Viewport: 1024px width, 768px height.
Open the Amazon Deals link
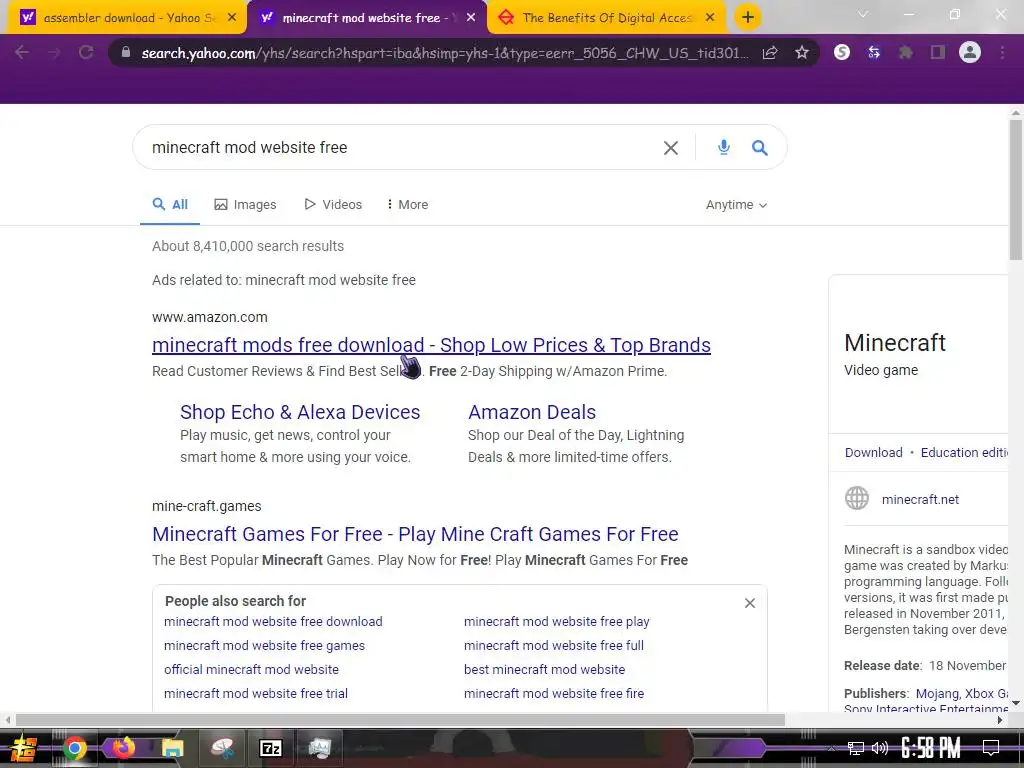pyautogui.click(x=532, y=412)
